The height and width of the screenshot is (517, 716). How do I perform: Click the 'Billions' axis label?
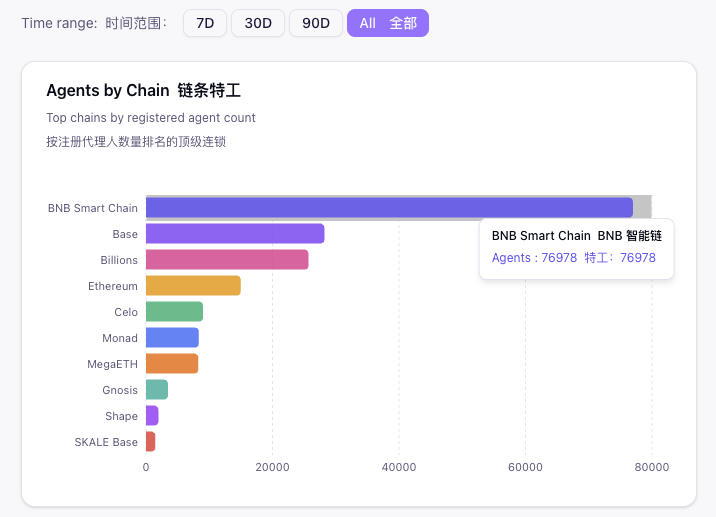[x=119, y=260]
